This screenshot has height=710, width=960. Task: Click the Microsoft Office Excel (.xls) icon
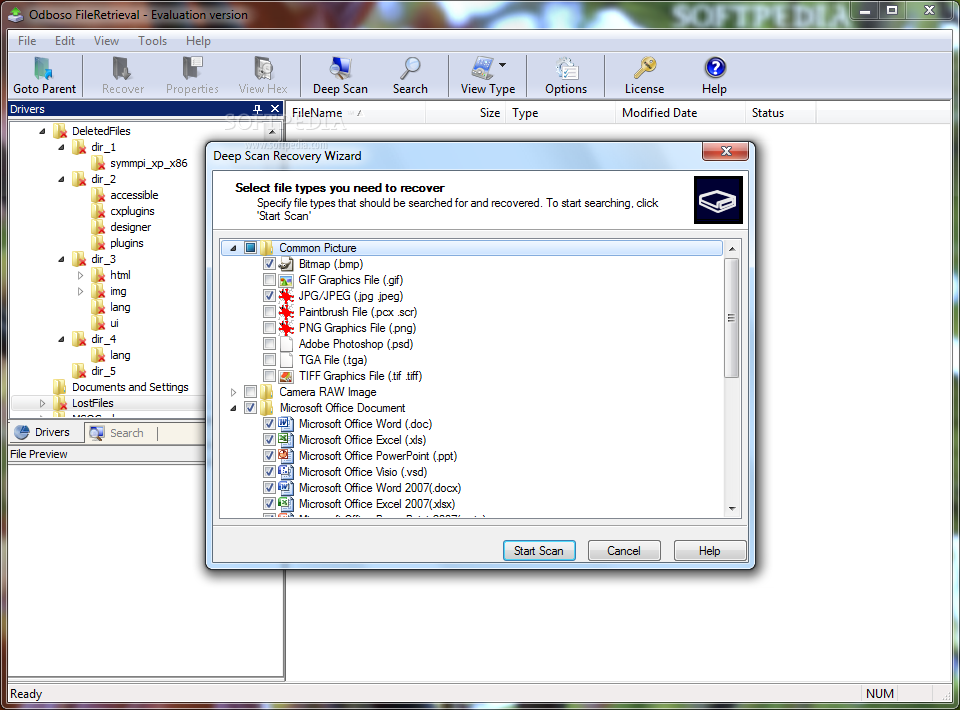pos(286,440)
